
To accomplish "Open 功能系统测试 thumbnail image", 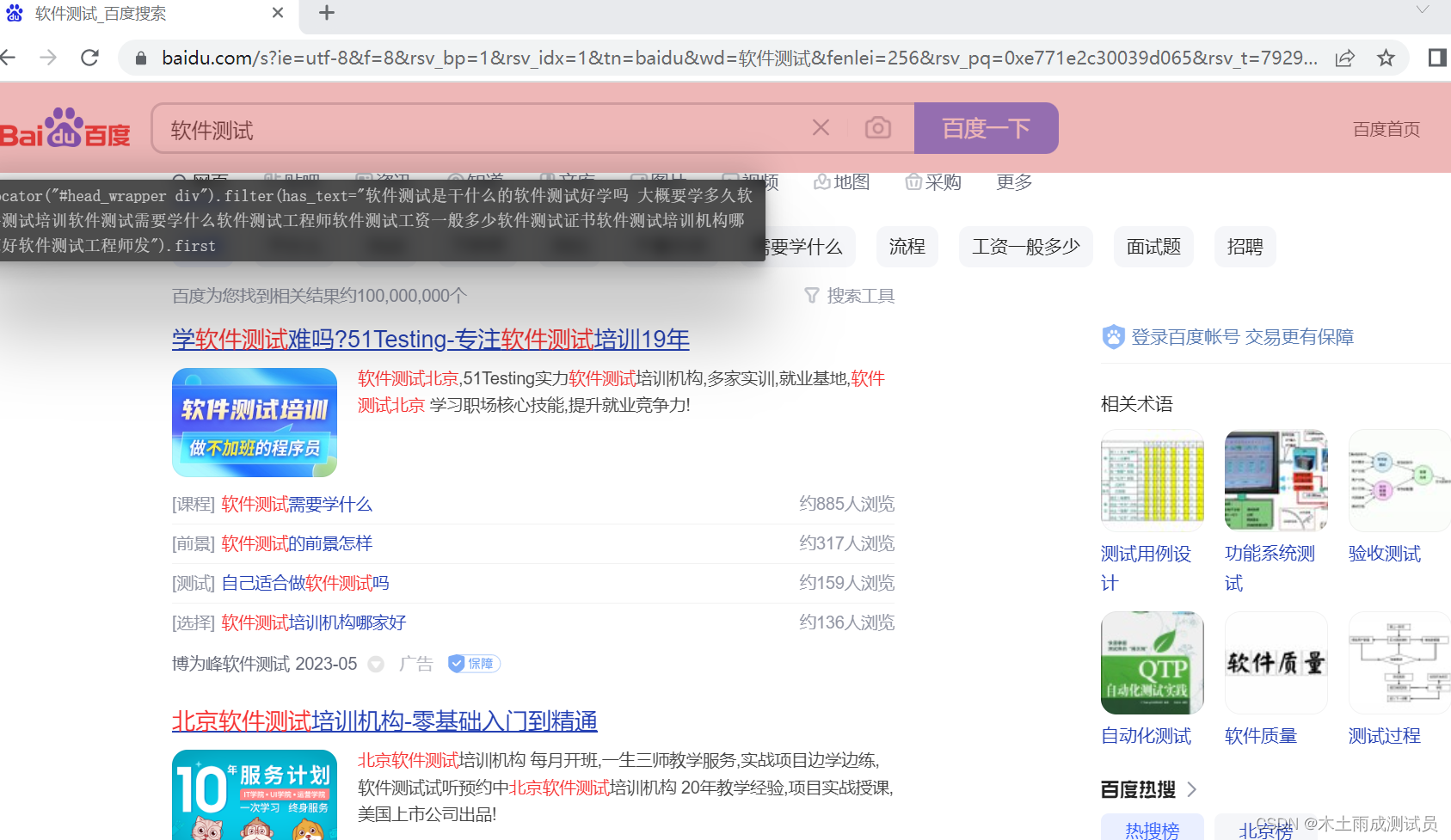I will pyautogui.click(x=1276, y=481).
